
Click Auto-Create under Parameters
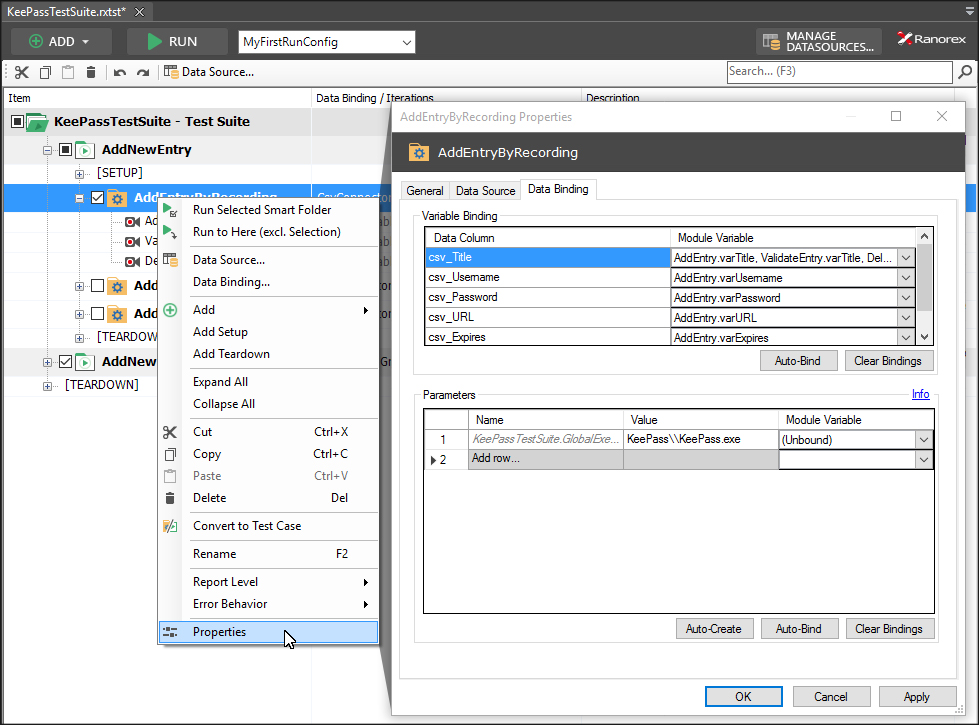click(x=714, y=629)
